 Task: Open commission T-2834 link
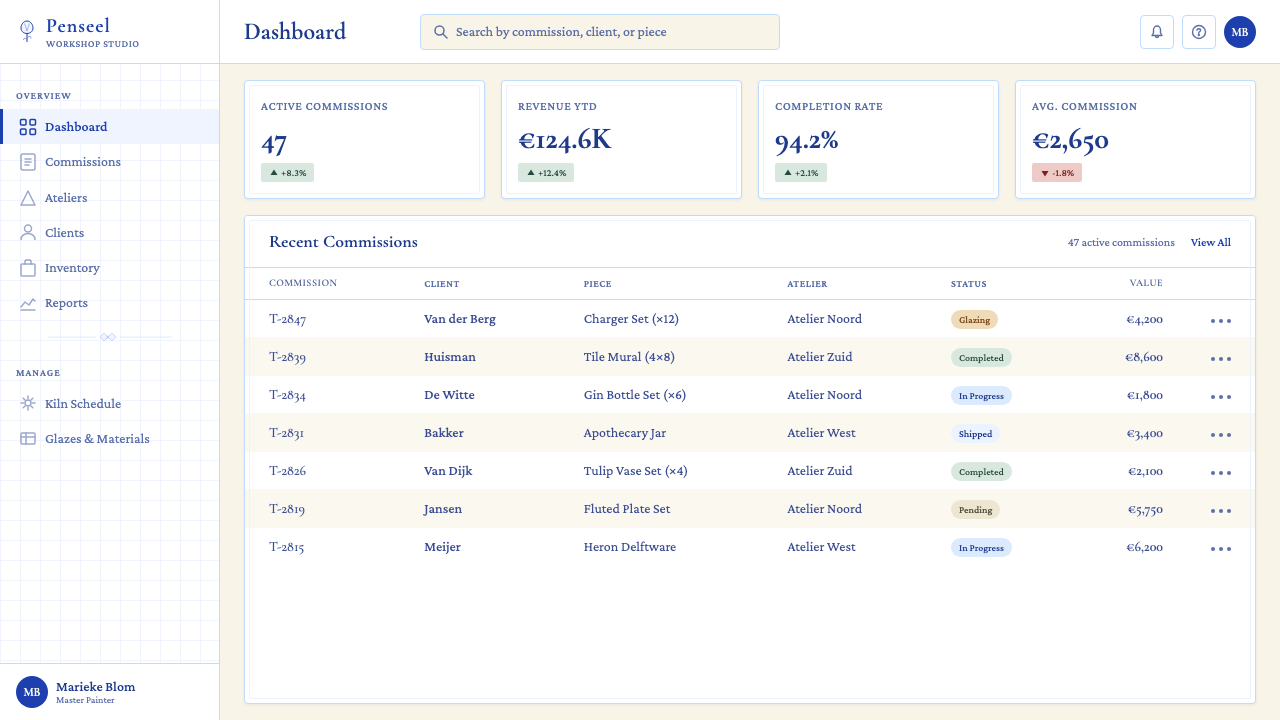[287, 395]
